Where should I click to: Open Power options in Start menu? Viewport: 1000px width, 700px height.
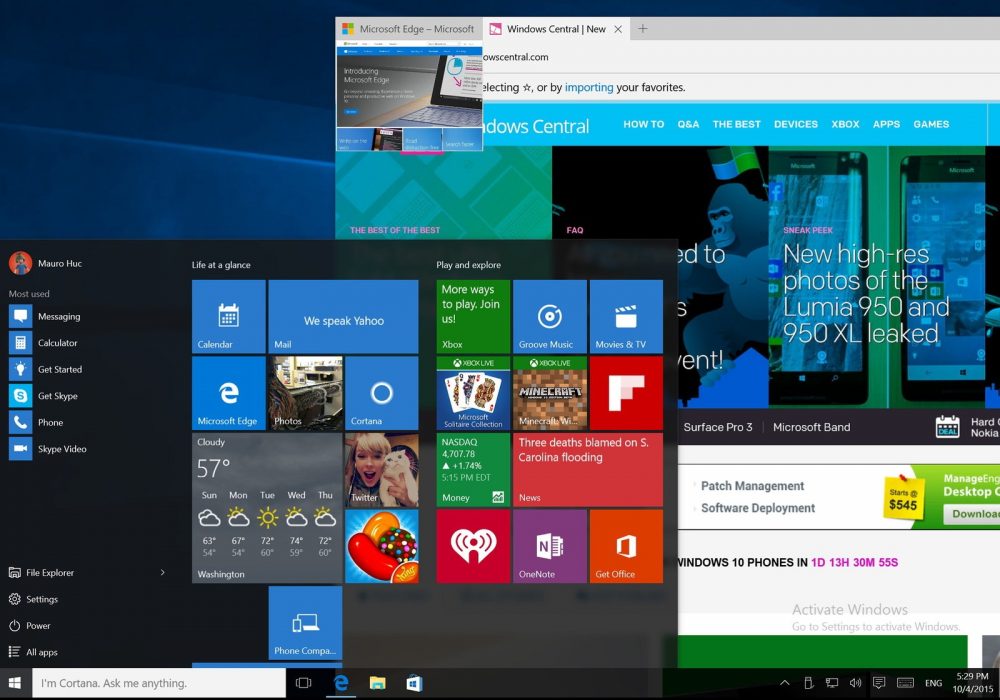tap(38, 626)
